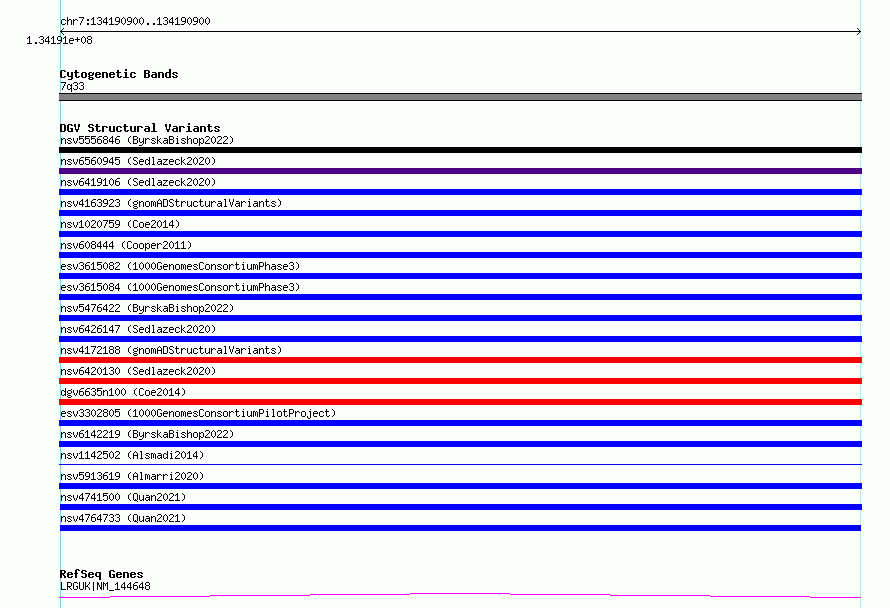Click the 7q33 cytogenetic band label
The image size is (890, 608).
(x=72, y=86)
